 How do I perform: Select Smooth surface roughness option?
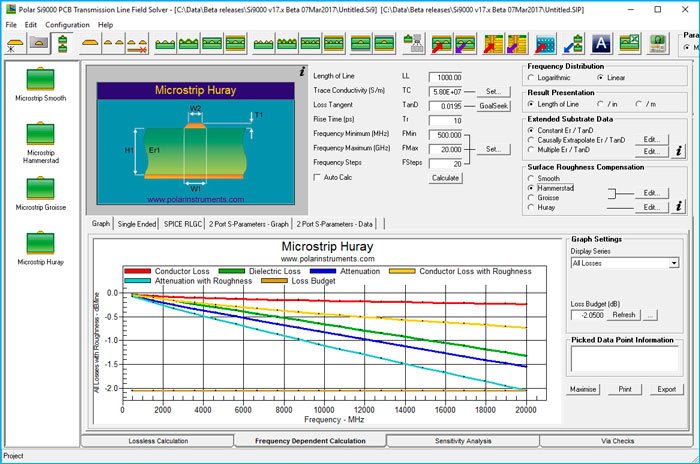click(x=531, y=178)
